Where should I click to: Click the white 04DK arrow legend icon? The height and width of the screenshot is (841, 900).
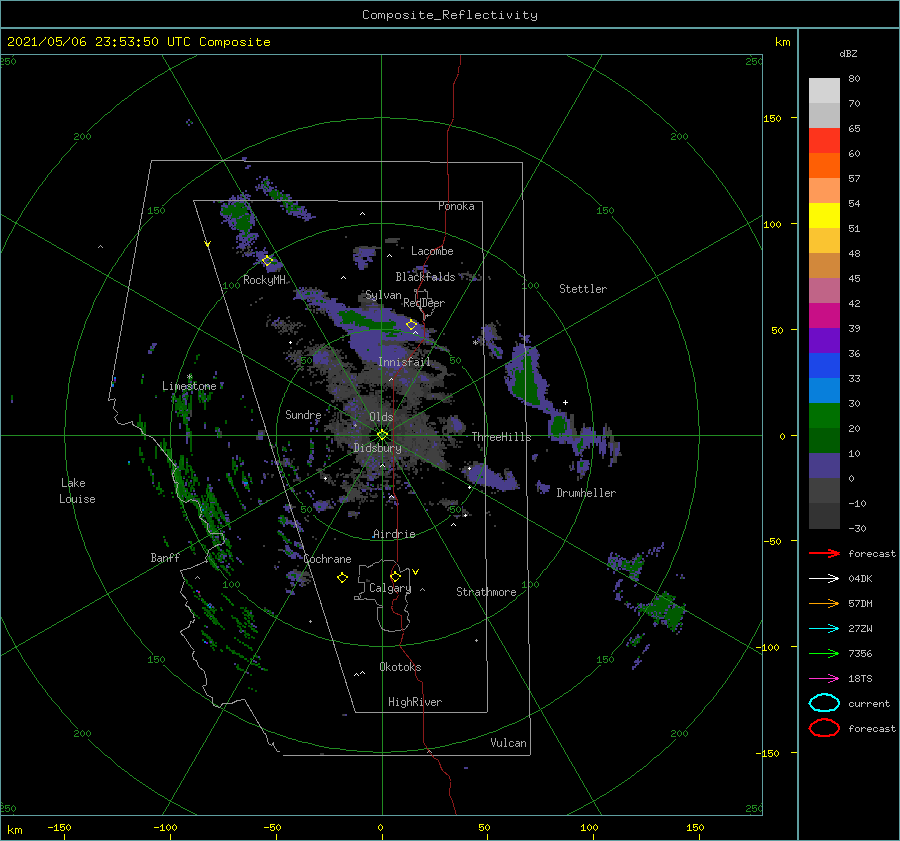(824, 579)
